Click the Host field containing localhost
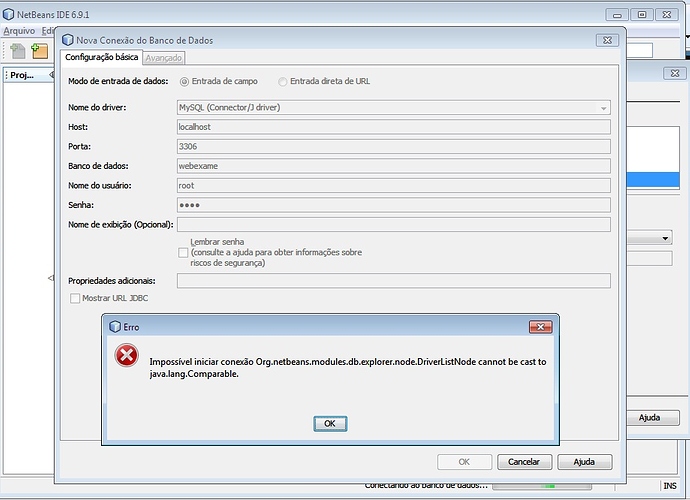Viewport: 690px width, 500px height. 393,127
